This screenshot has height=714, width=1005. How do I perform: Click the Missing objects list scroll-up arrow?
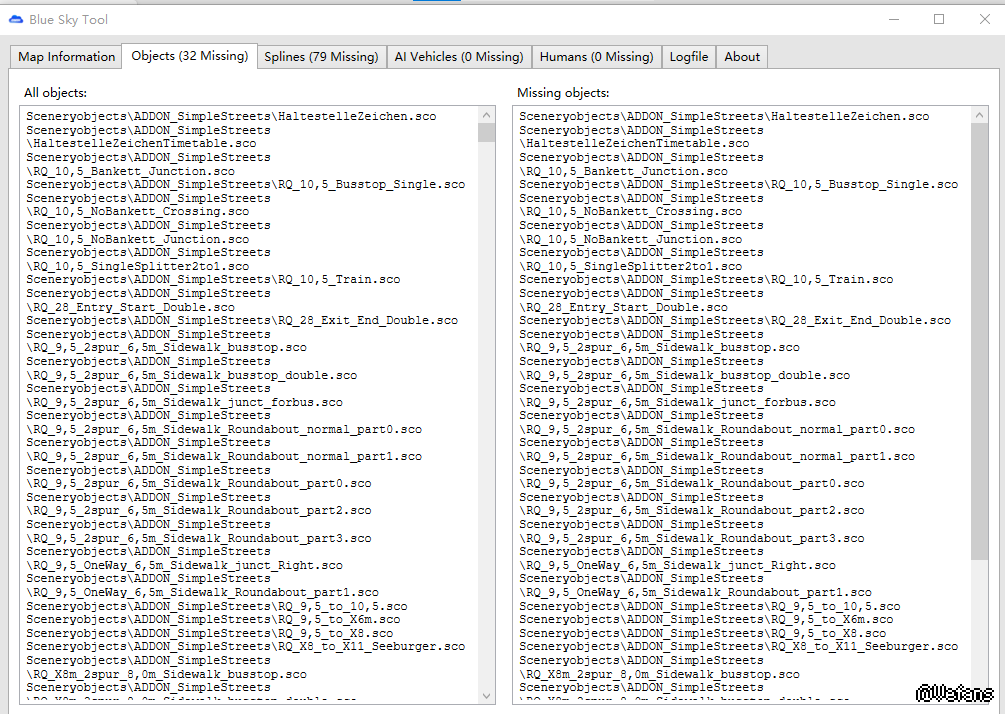[979, 115]
